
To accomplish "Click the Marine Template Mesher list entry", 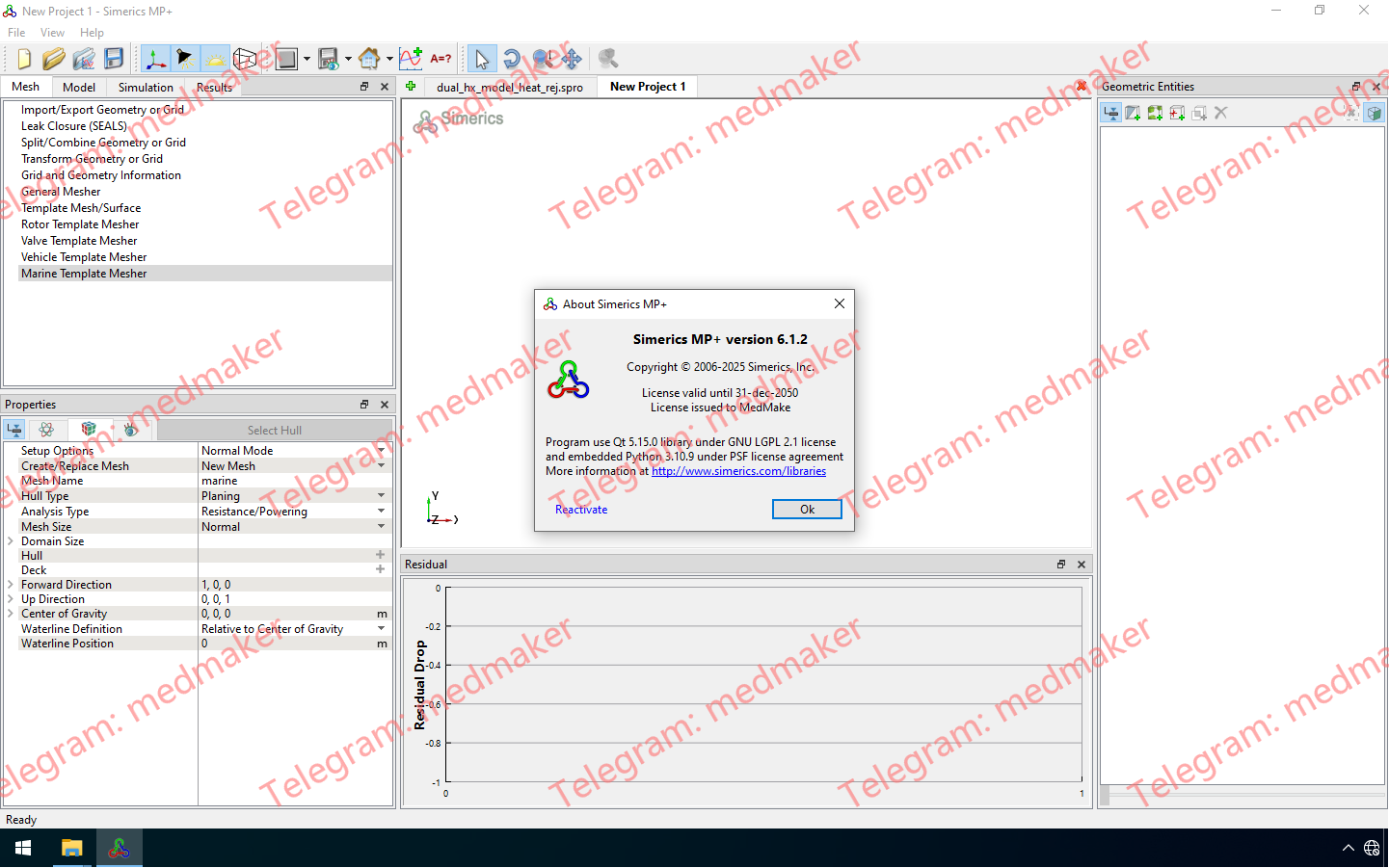I will 84,273.
